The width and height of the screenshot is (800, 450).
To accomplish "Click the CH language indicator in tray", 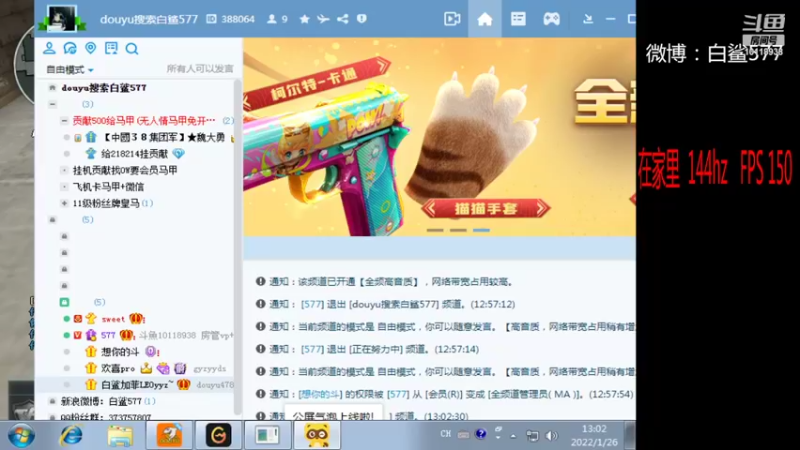I will (445, 434).
